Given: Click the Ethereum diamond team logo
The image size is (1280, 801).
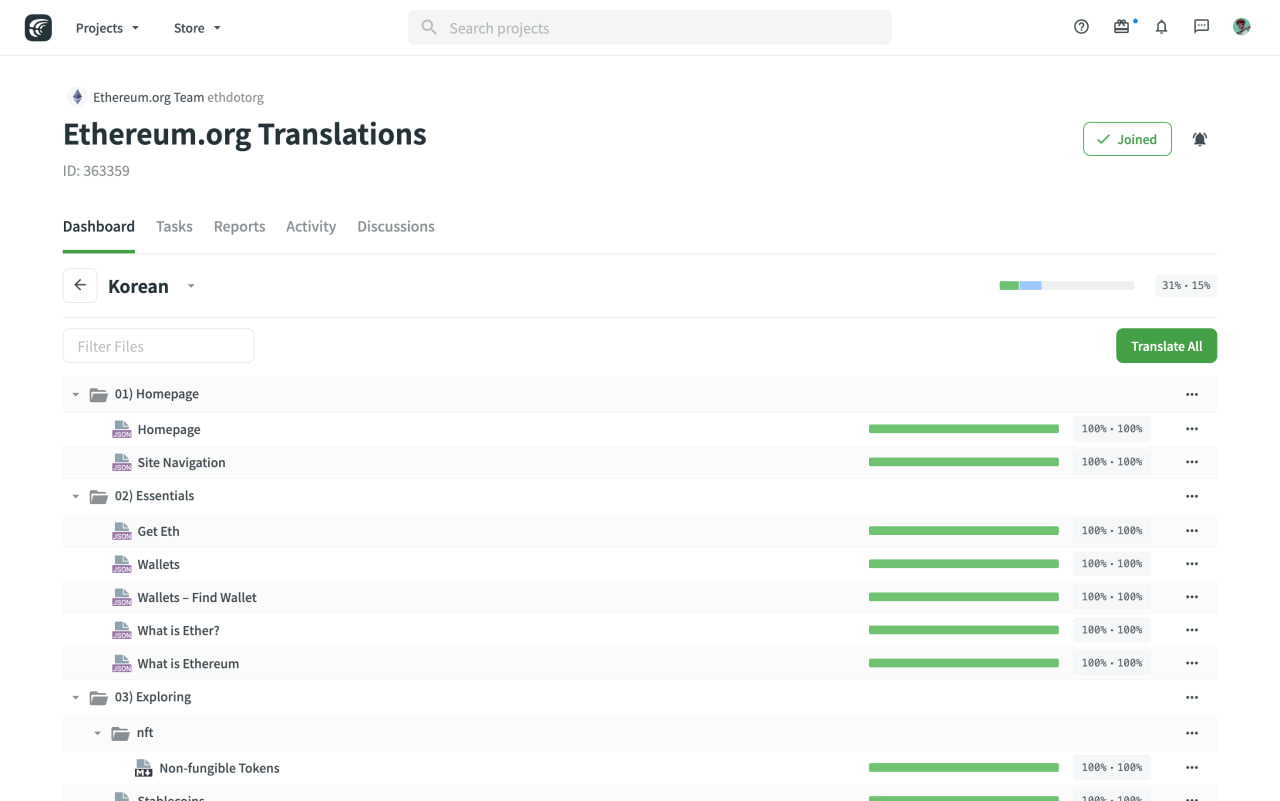Looking at the screenshot, I should coord(77,97).
